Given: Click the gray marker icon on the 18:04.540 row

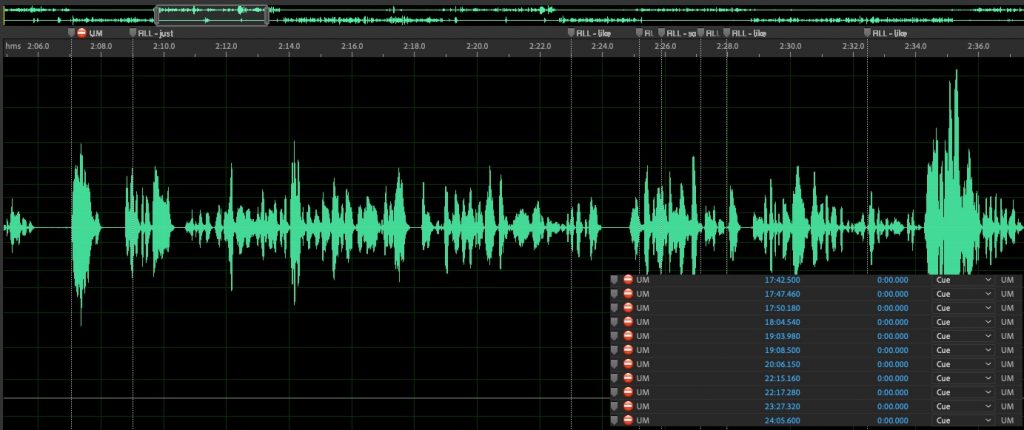Looking at the screenshot, I should [614, 322].
